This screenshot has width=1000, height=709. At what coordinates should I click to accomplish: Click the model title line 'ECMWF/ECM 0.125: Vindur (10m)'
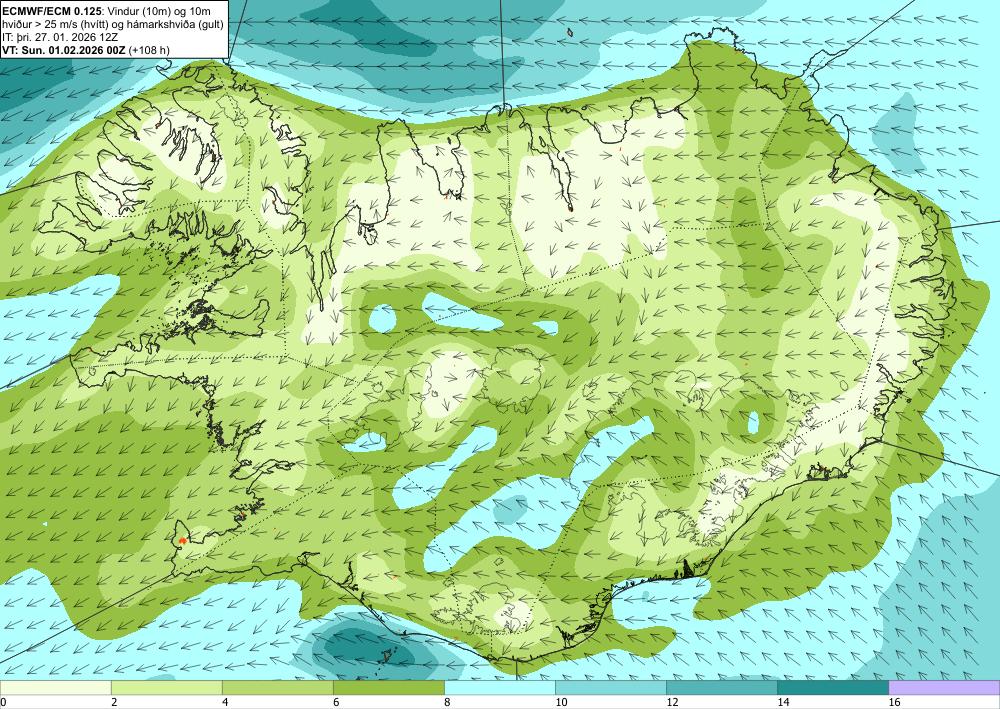click(x=106, y=11)
